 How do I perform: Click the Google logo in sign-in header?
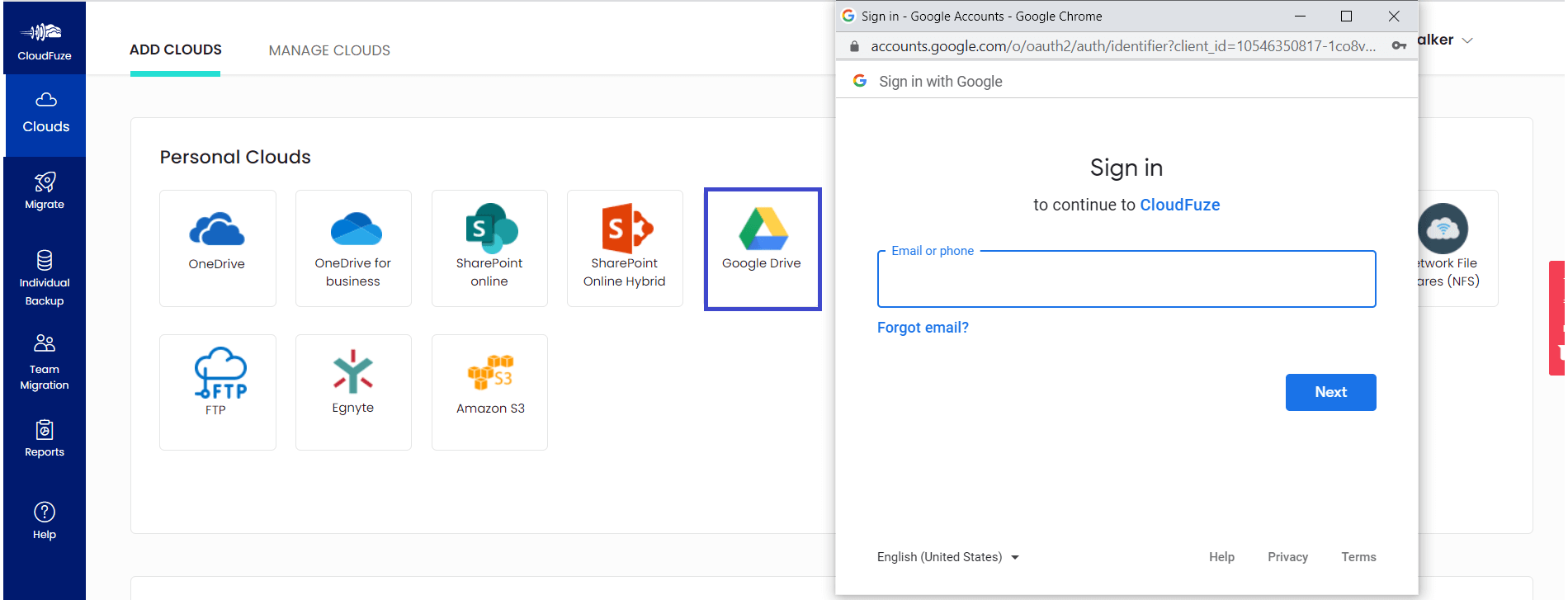coord(860,81)
